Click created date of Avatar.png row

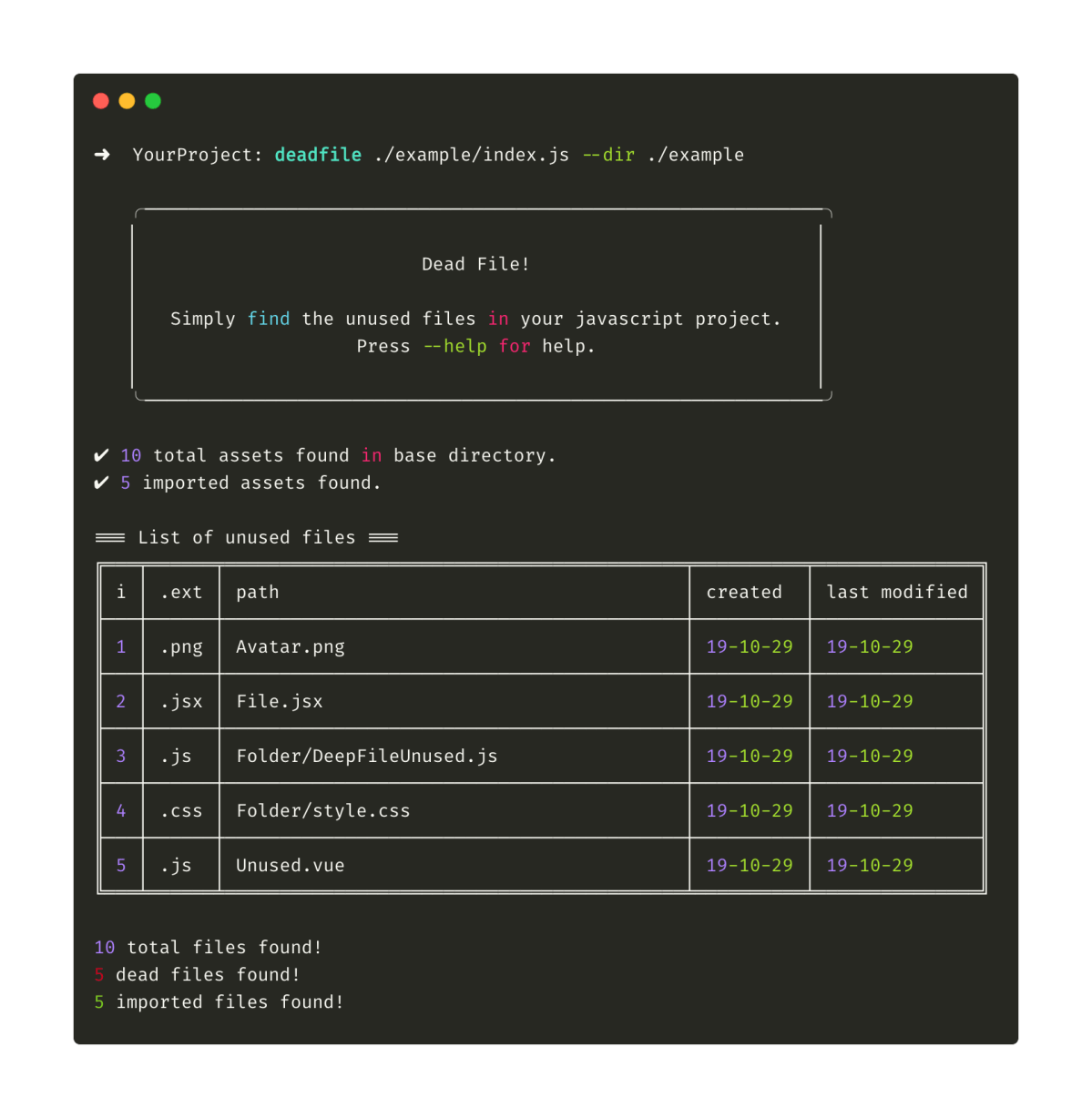coord(750,646)
